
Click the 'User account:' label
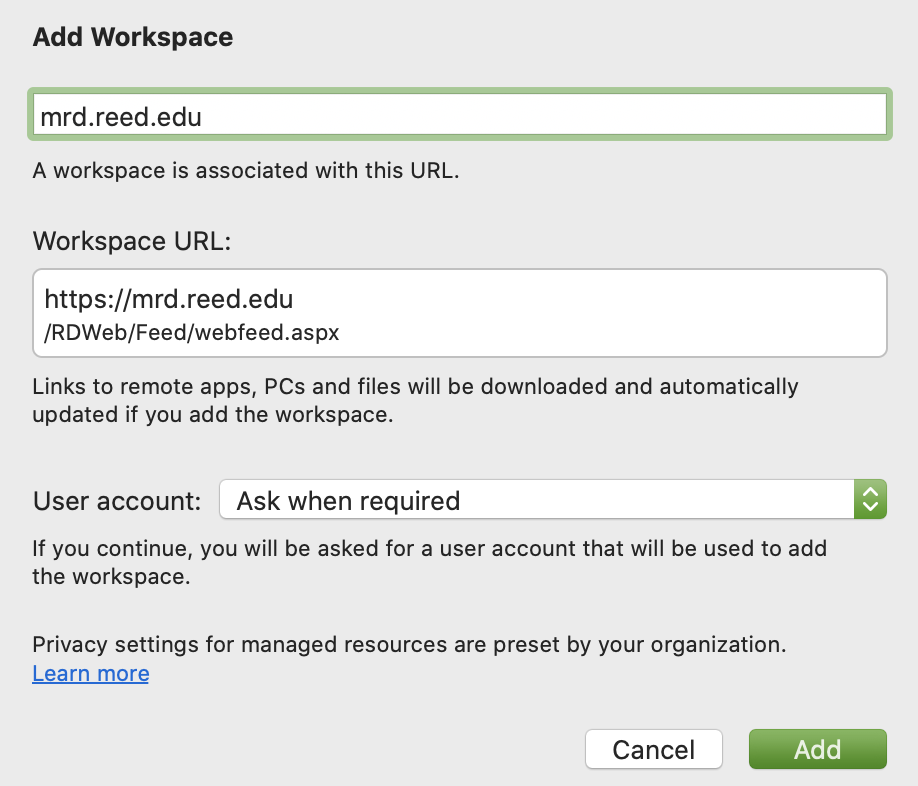(x=118, y=500)
